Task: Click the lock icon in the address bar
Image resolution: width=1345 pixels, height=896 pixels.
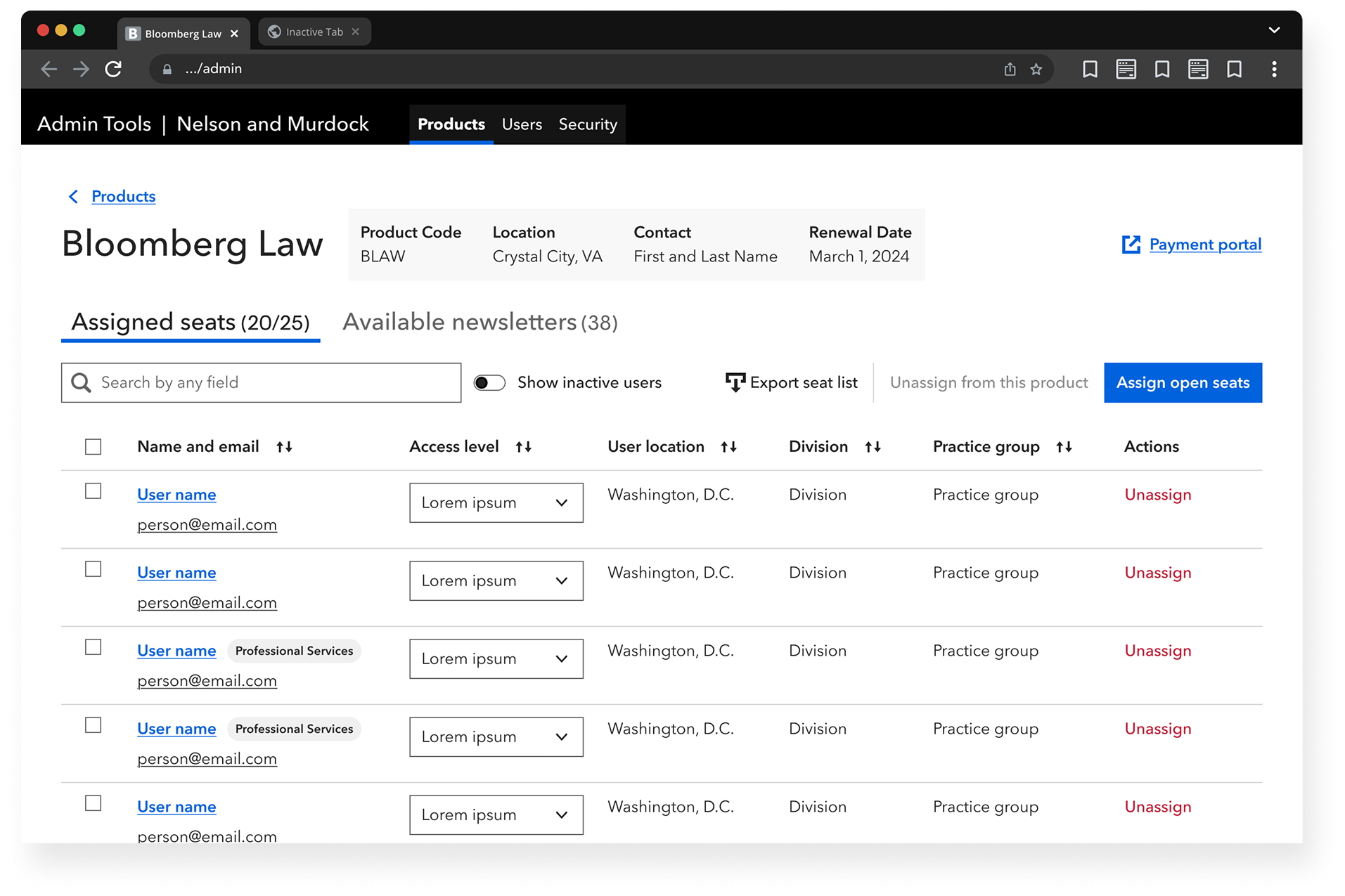Action: 167,69
